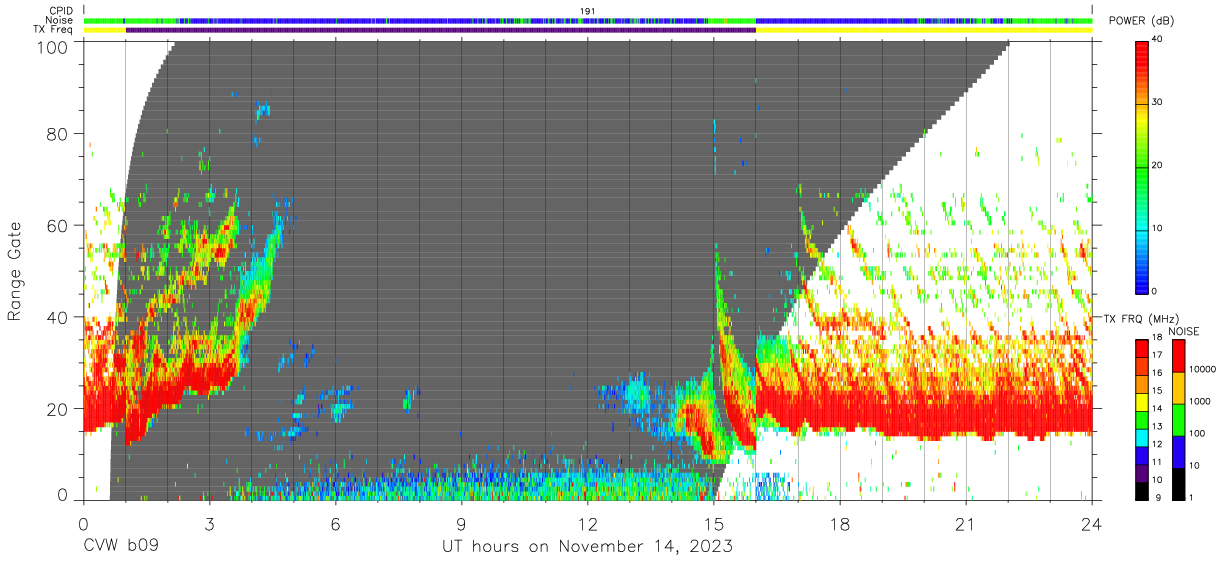1228x567 pixels.
Task: Click the TX Freq strip bar above plot
Action: pyautogui.click(x=588, y=30)
